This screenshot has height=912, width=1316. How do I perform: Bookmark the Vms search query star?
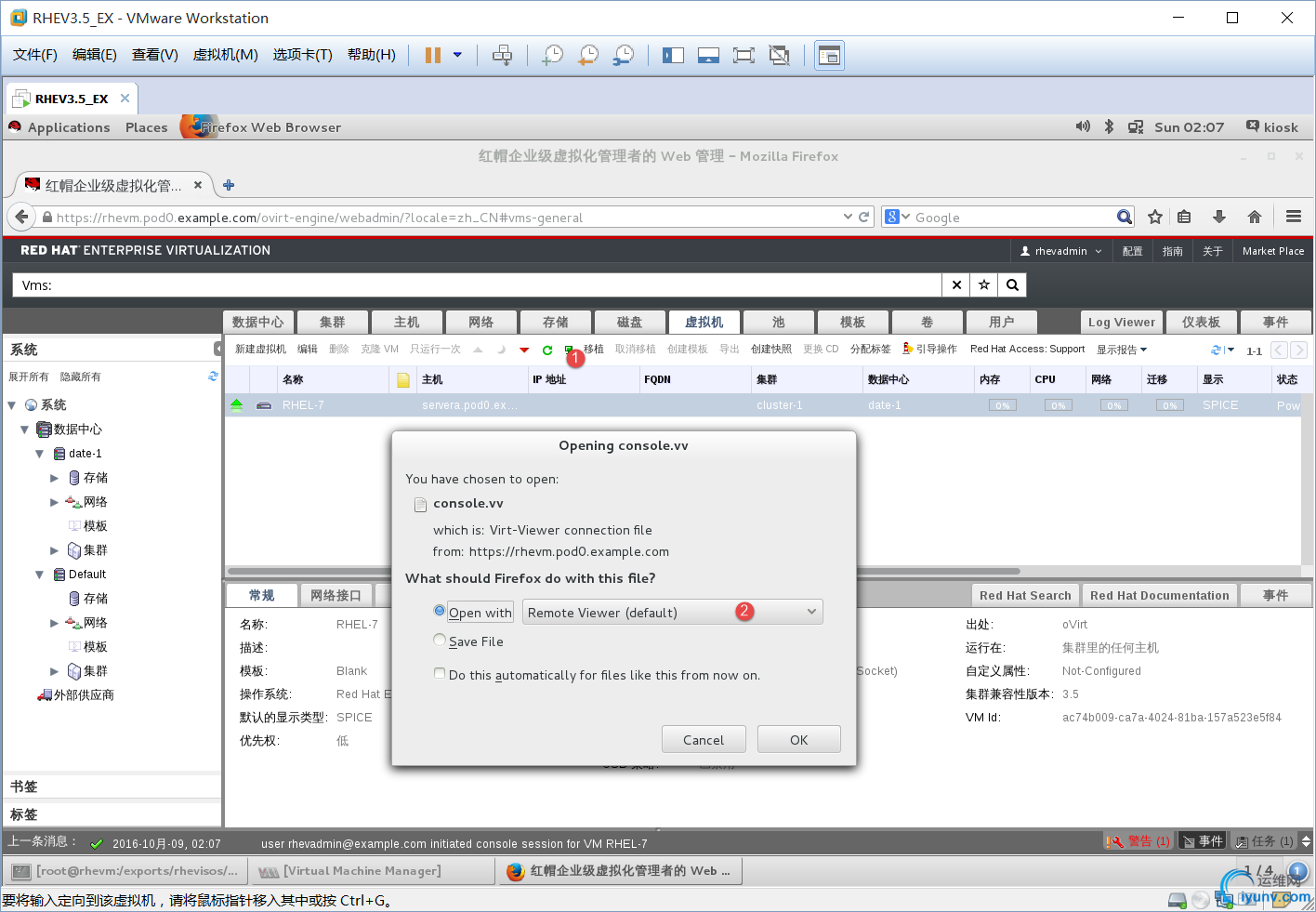click(x=984, y=285)
